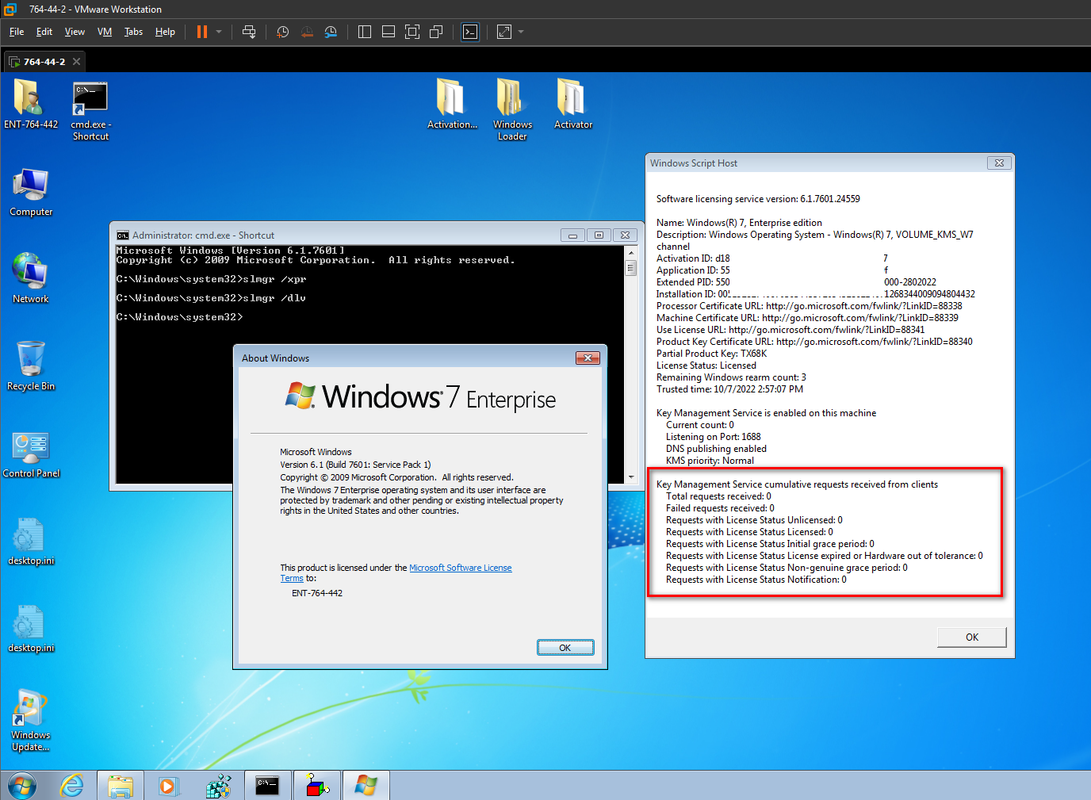Screen dimensions: 1091x800
Task: Select the Activation folder on desktop
Action: tap(452, 104)
